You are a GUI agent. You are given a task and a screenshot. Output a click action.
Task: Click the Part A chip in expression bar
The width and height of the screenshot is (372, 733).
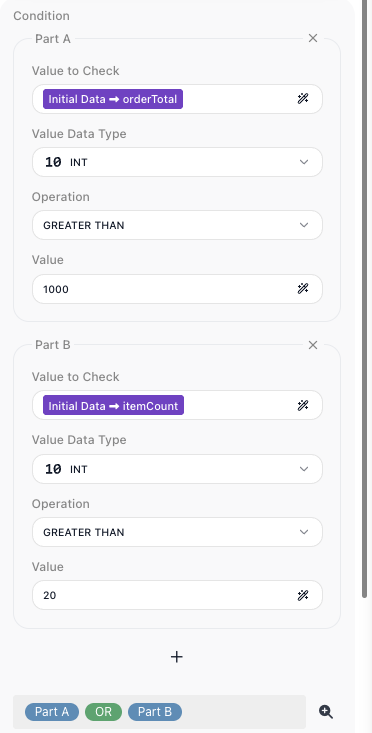tap(52, 712)
